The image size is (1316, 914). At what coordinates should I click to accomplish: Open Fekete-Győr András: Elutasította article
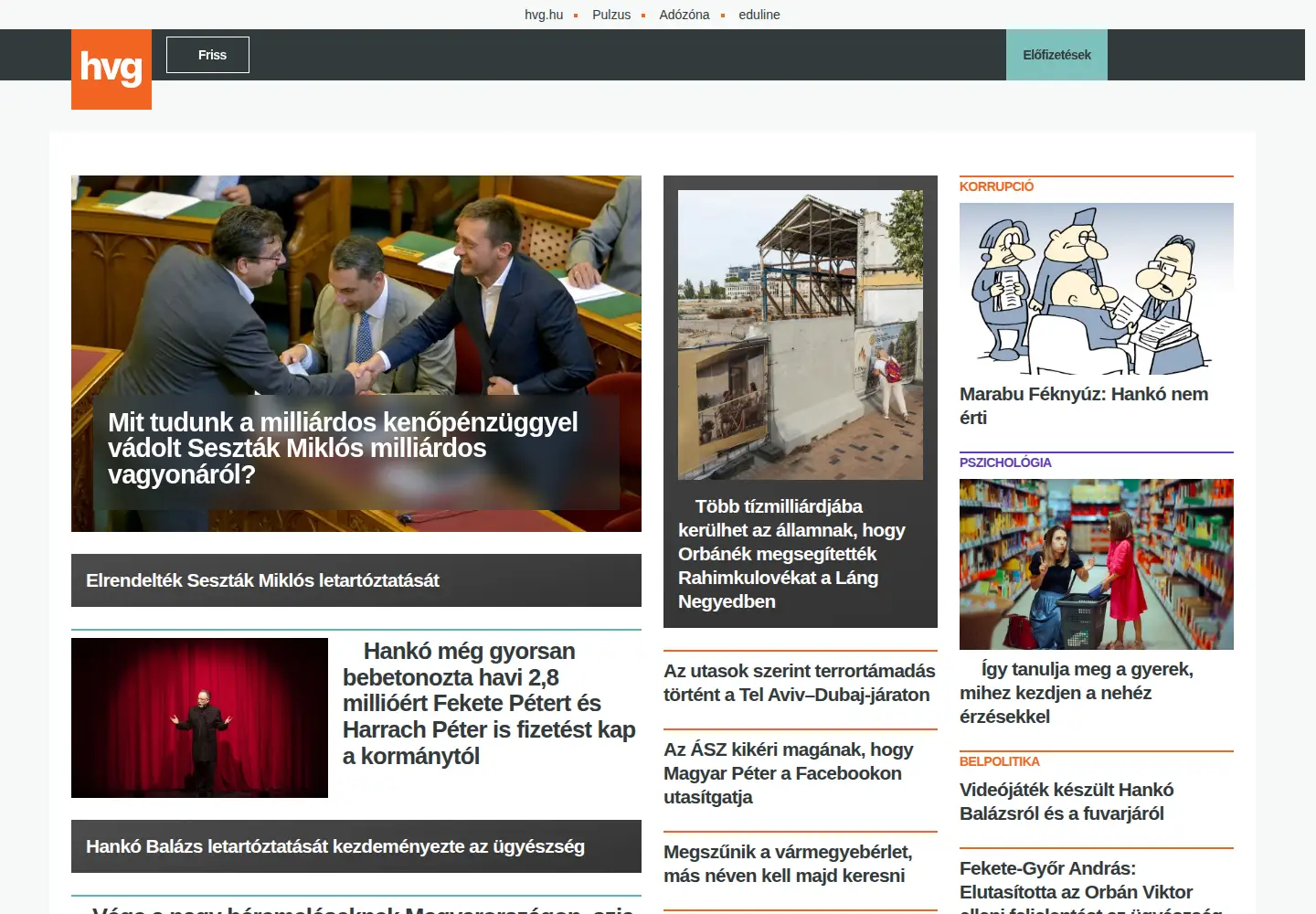(x=1090, y=887)
